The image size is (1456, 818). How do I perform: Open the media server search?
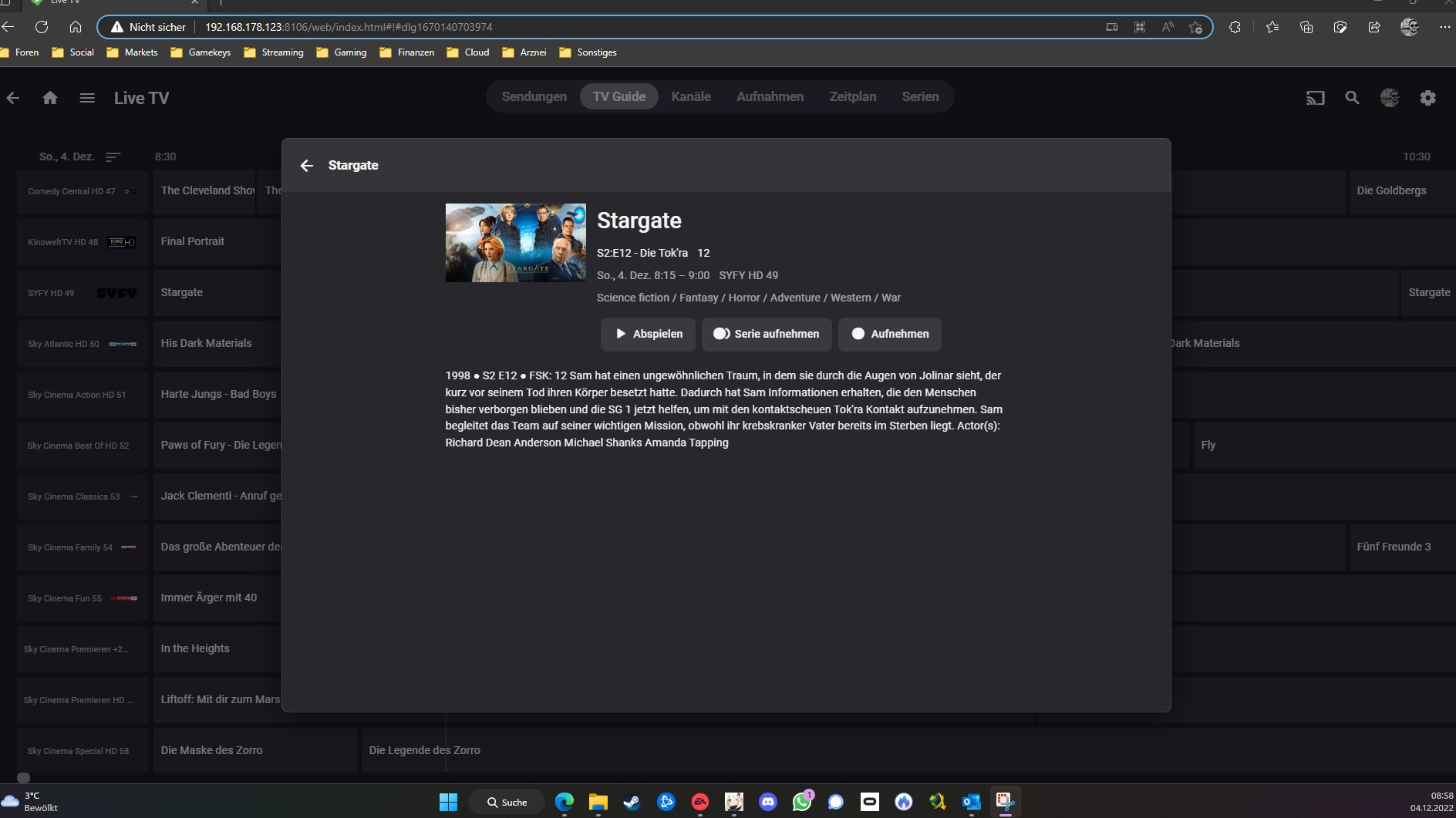1352,98
